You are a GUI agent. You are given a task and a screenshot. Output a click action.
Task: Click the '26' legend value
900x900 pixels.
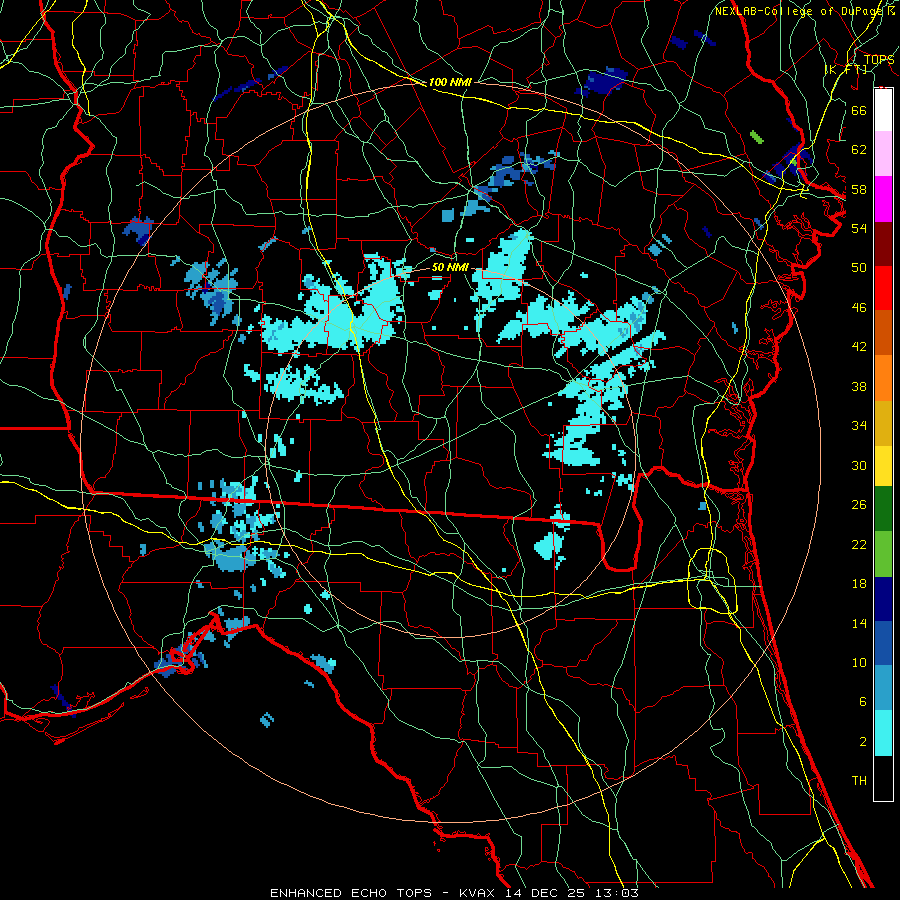(859, 505)
